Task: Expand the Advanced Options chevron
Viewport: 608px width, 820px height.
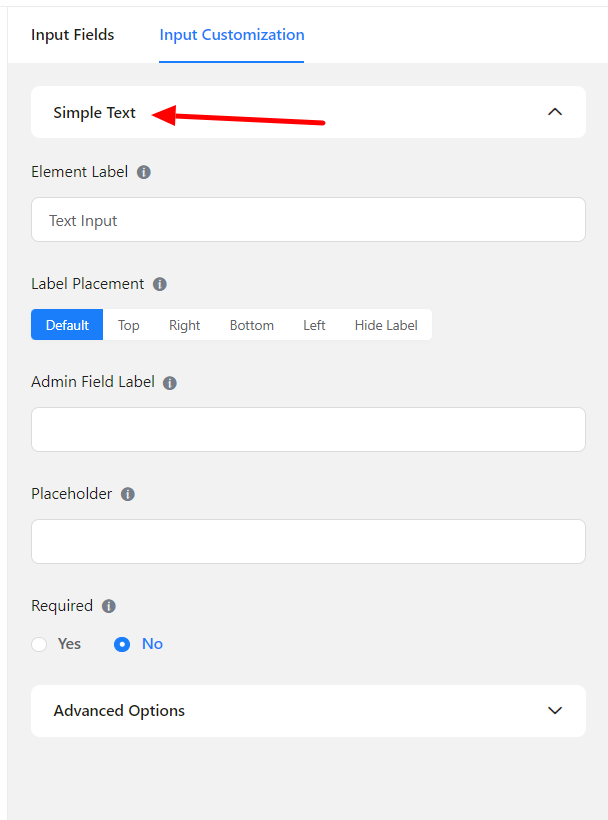Action: point(555,711)
